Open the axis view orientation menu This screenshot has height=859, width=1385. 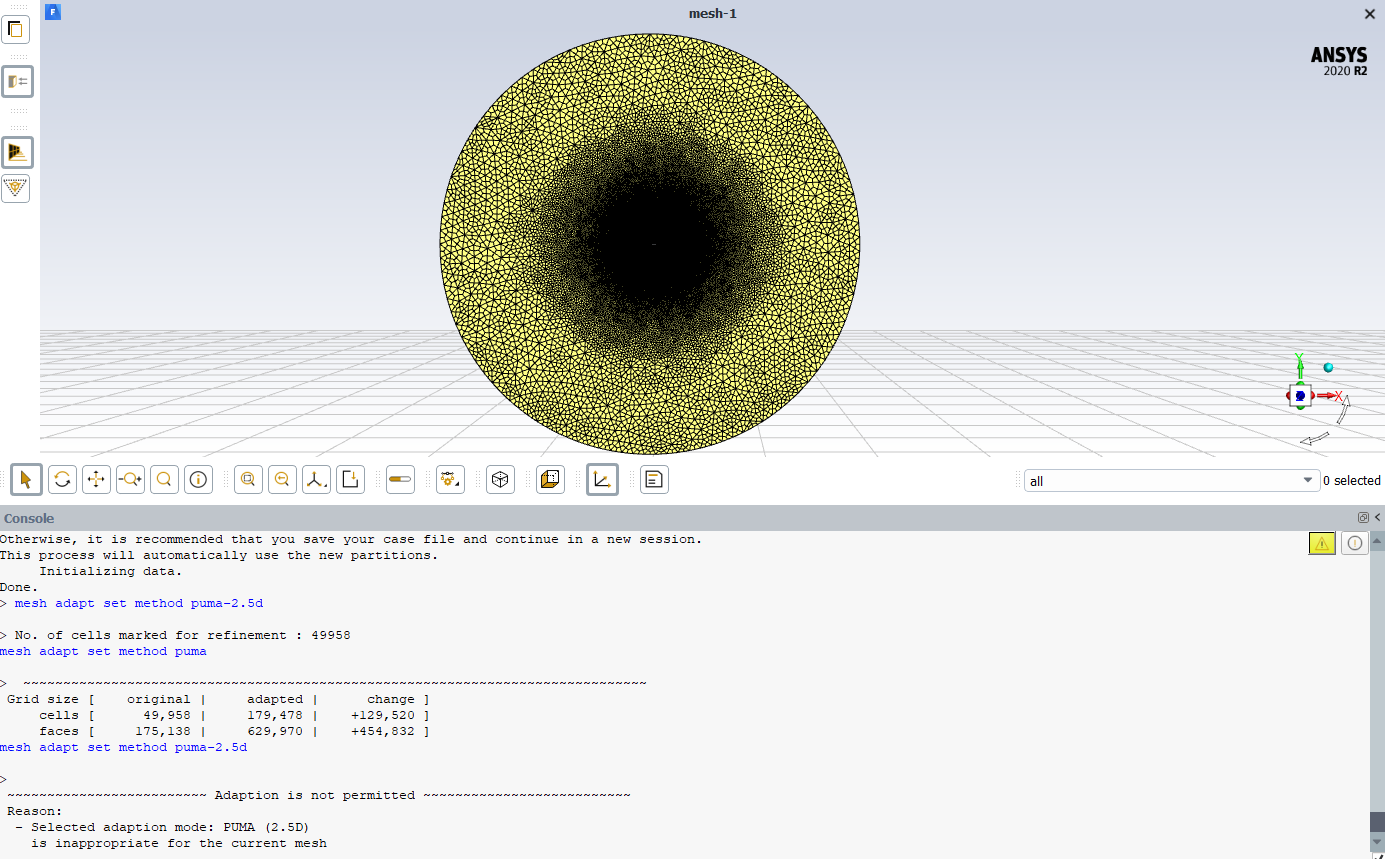coord(316,480)
